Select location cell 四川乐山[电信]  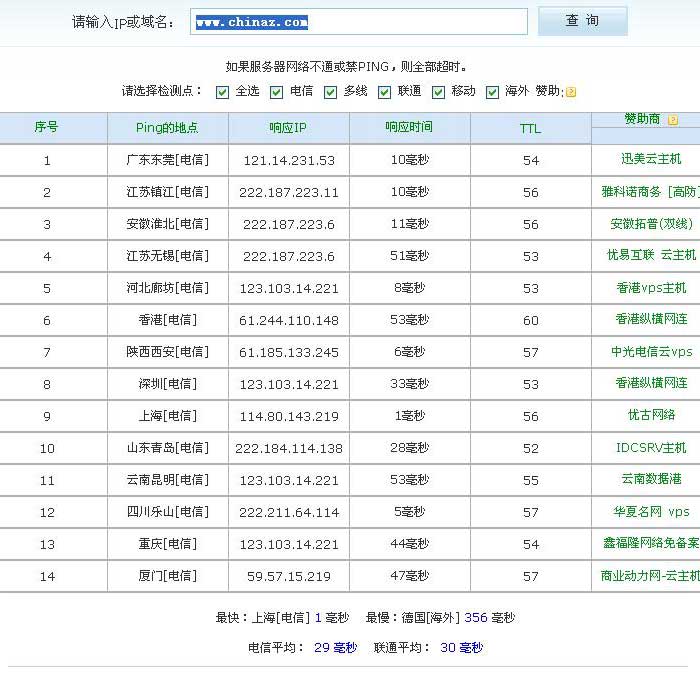[167, 512]
